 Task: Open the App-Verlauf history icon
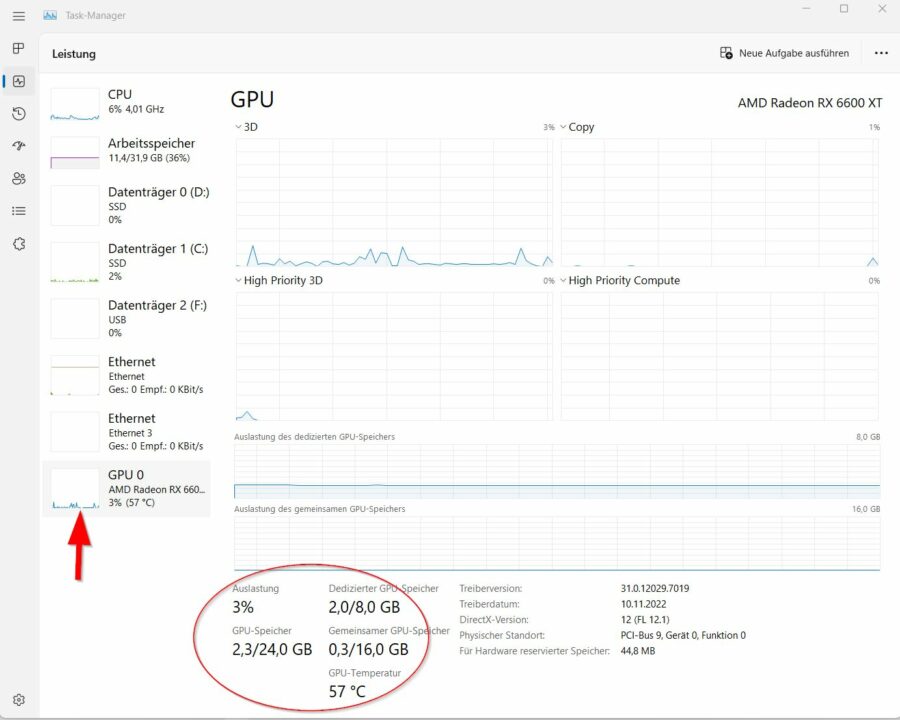[17, 113]
